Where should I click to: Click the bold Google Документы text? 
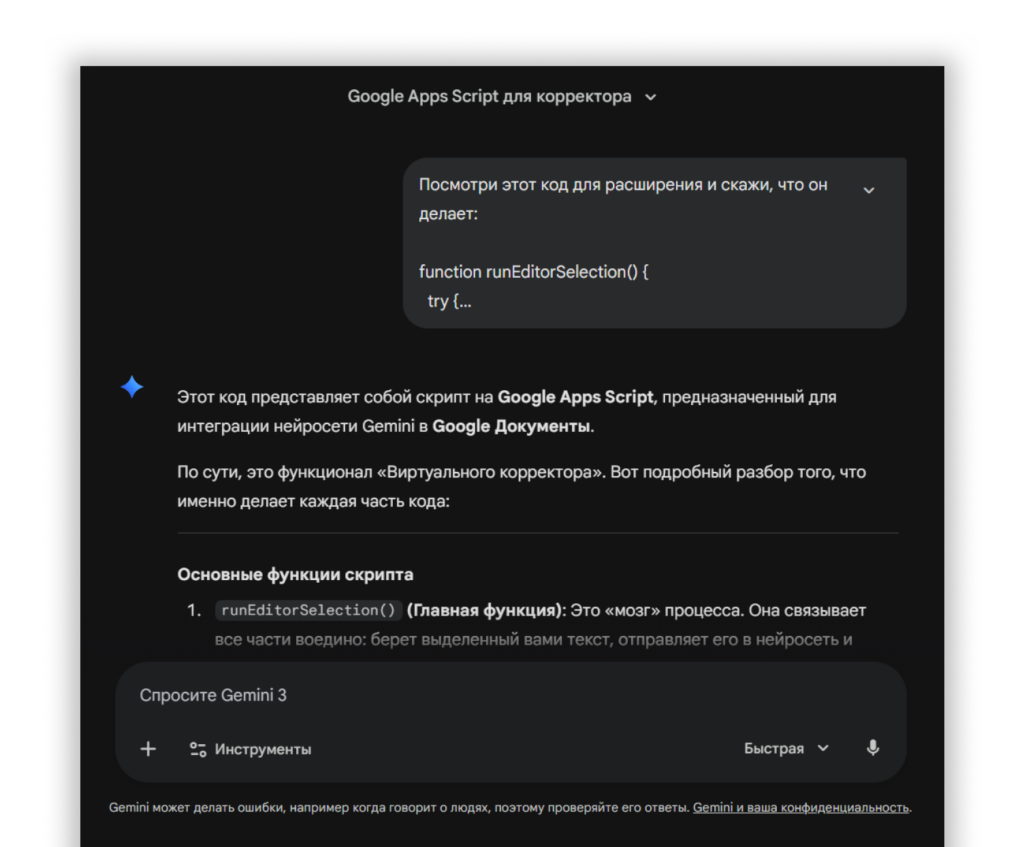(511, 426)
